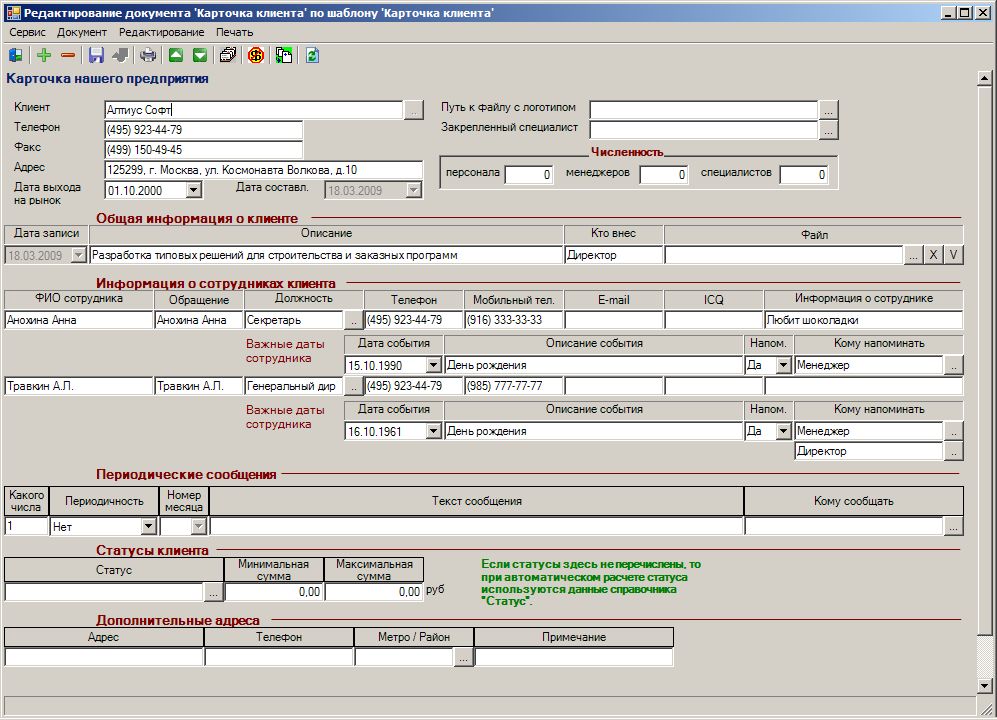Expand the Периодичность dropdown showing Нет

tap(148, 526)
